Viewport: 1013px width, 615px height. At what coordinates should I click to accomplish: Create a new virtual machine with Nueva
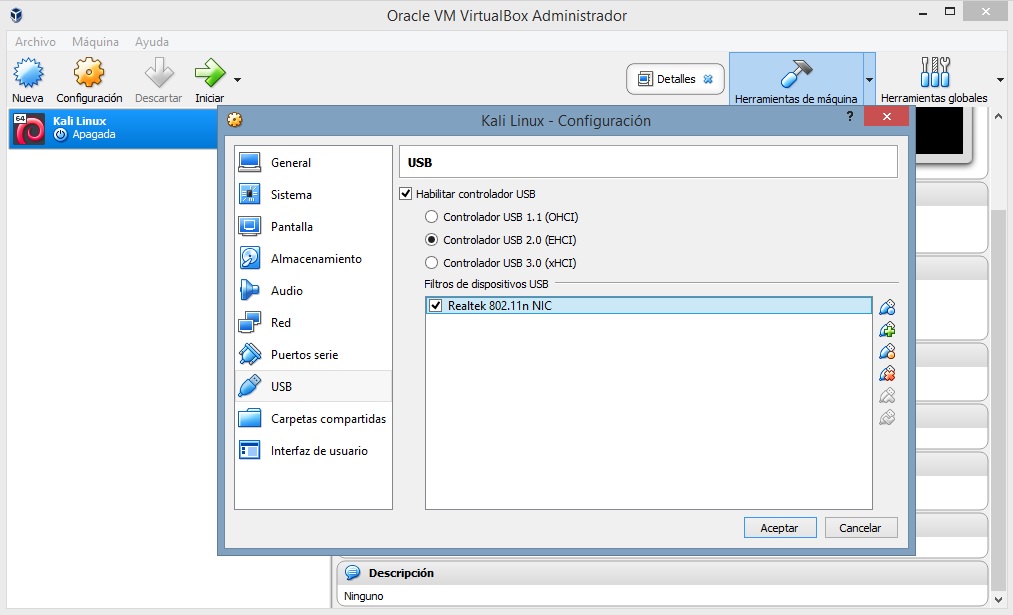(x=27, y=78)
